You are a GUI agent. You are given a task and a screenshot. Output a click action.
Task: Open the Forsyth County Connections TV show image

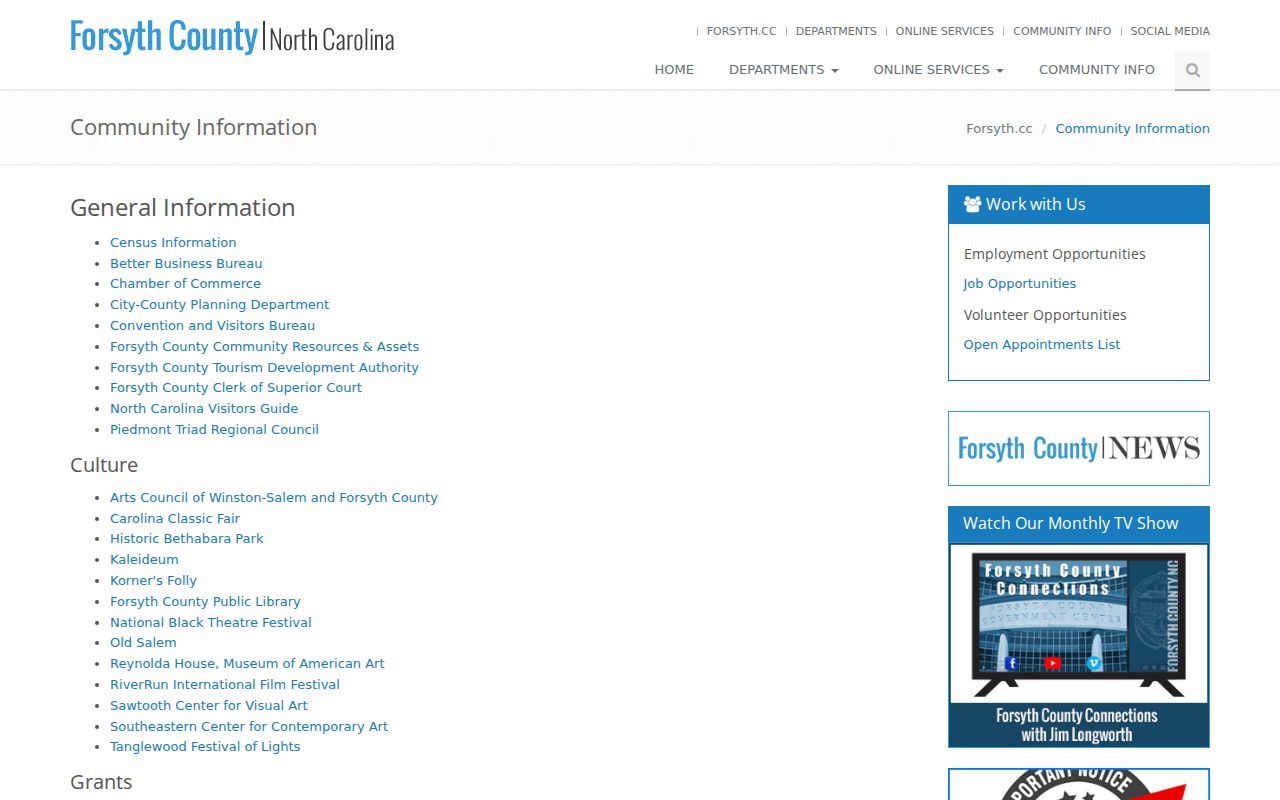[1079, 645]
